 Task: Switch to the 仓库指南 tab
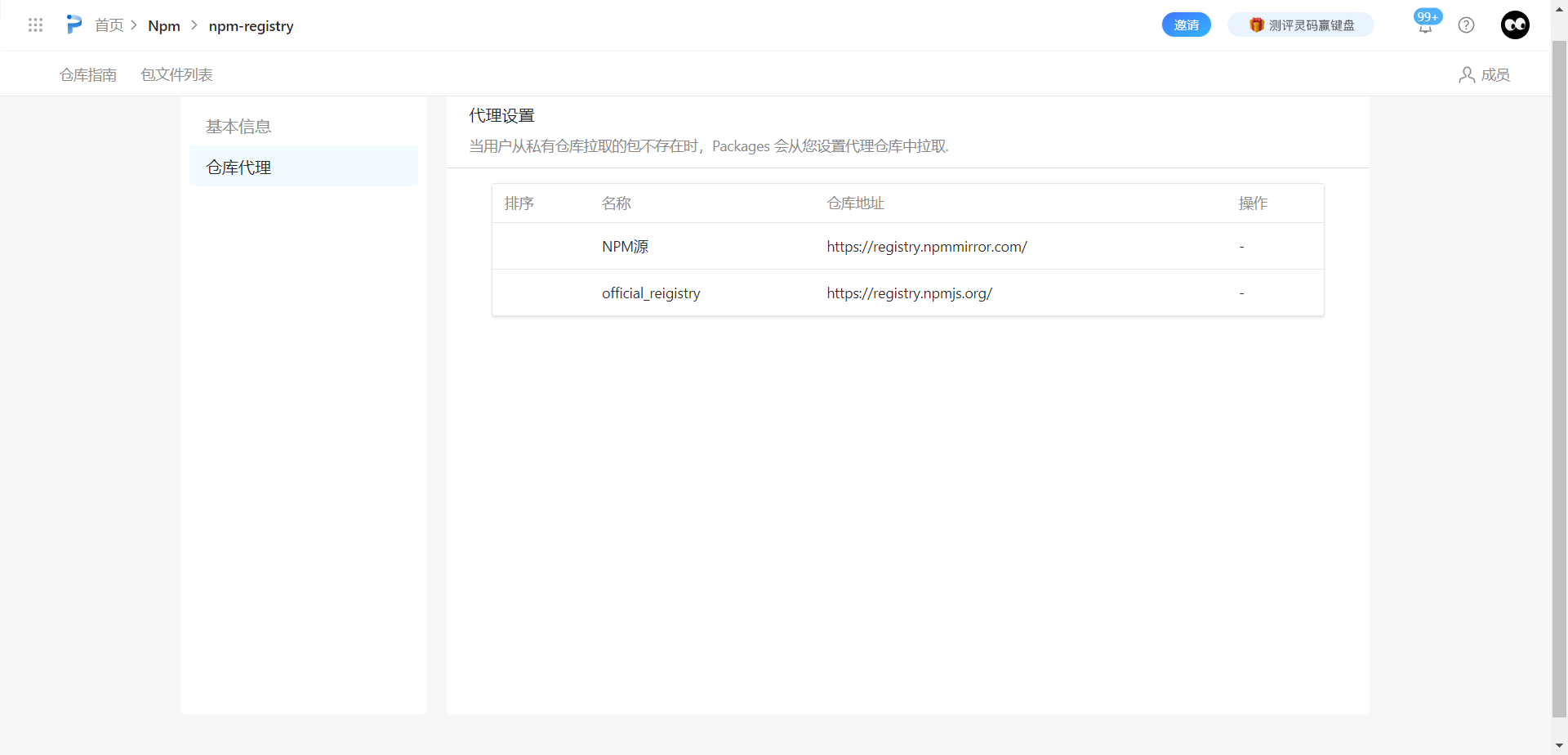[88, 75]
